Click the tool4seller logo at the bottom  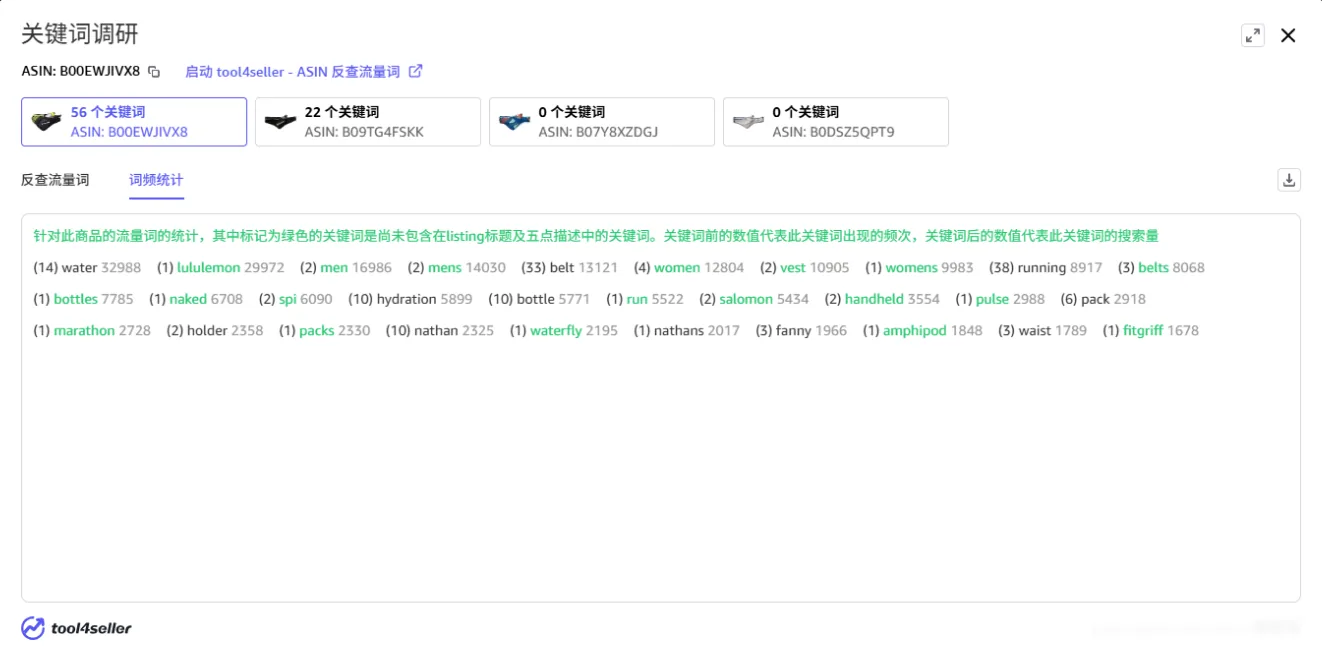tap(77, 628)
